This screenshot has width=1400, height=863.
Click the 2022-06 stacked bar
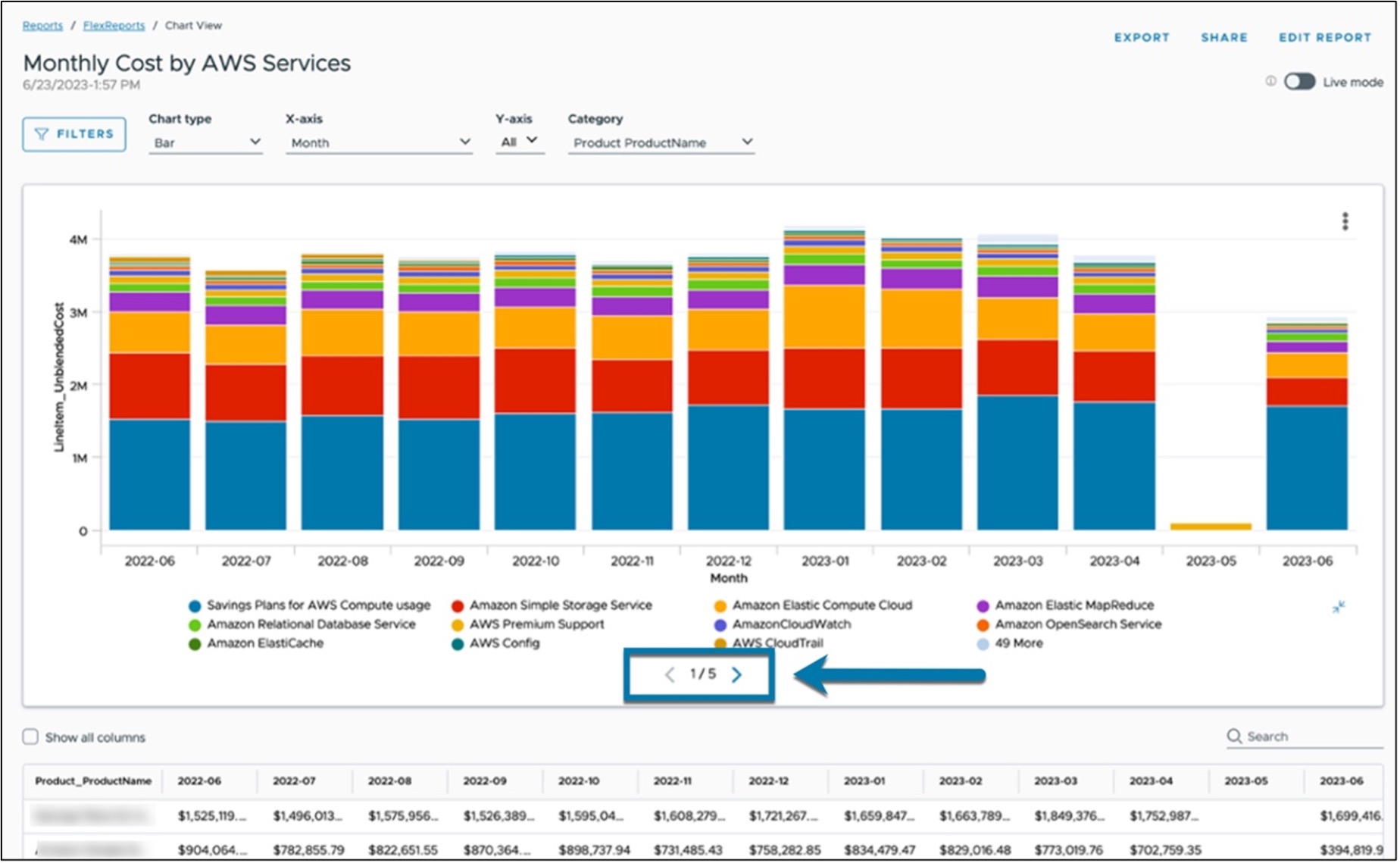pyautogui.click(x=150, y=392)
